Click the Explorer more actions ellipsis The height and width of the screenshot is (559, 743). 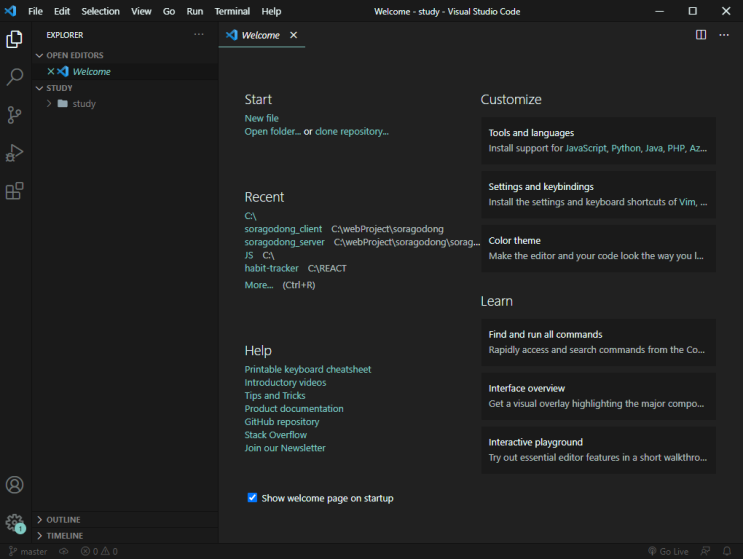click(x=199, y=35)
